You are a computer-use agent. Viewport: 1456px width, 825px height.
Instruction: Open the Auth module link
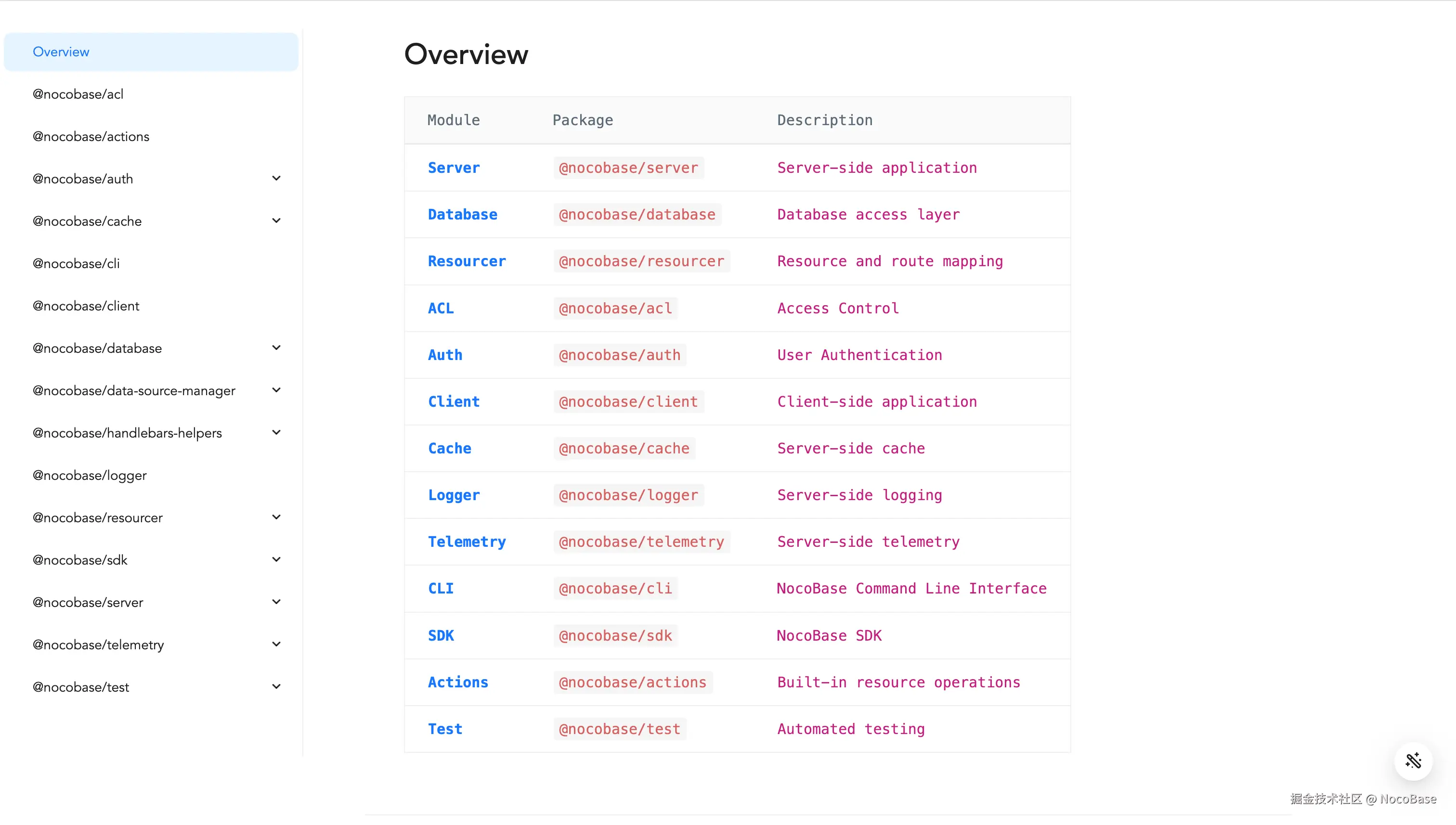pos(445,355)
